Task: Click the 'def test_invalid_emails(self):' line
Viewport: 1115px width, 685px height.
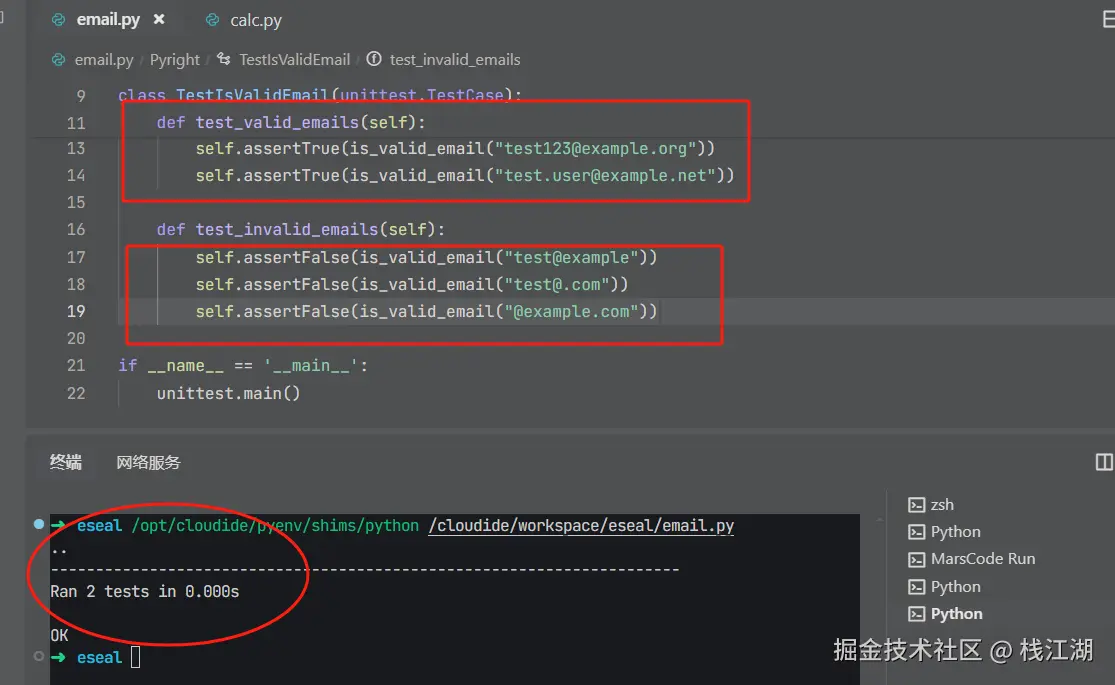Action: click(301, 230)
